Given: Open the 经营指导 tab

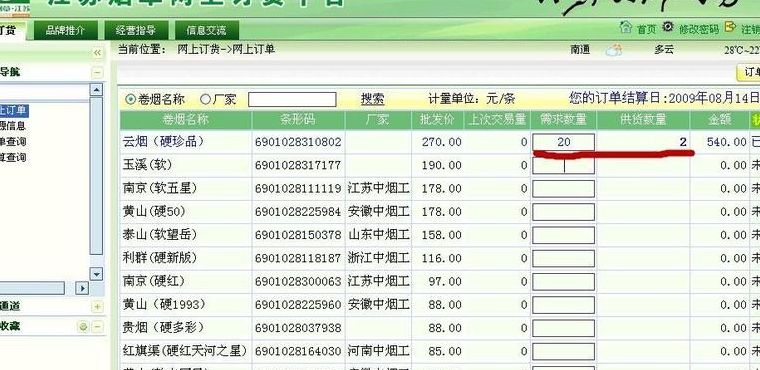Looking at the screenshot, I should [x=136, y=30].
